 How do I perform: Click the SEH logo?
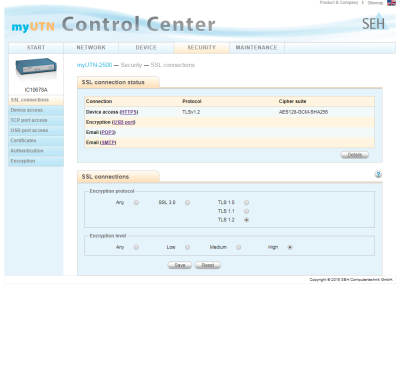click(375, 22)
